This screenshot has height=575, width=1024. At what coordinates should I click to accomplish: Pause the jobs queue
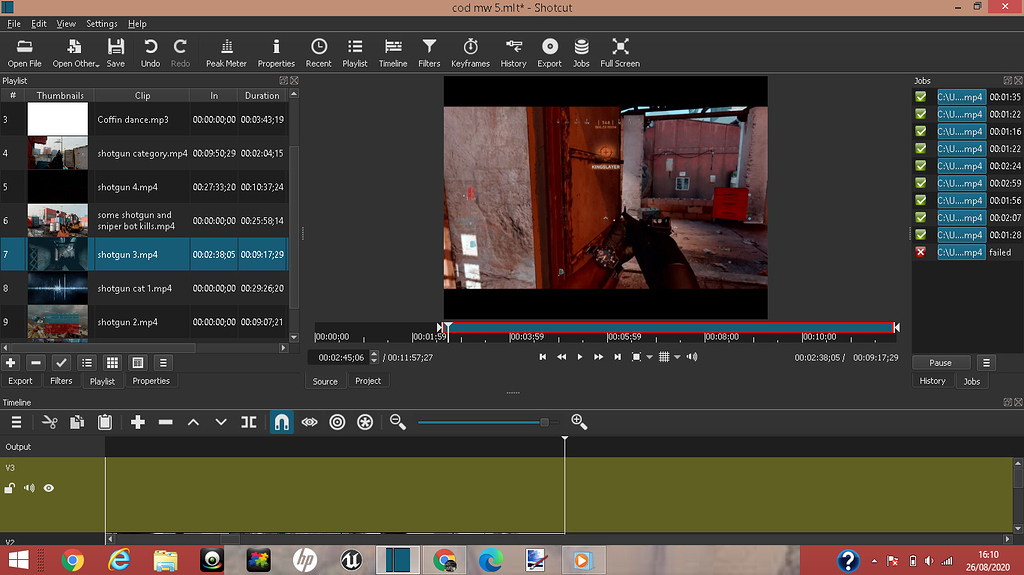[x=940, y=363]
